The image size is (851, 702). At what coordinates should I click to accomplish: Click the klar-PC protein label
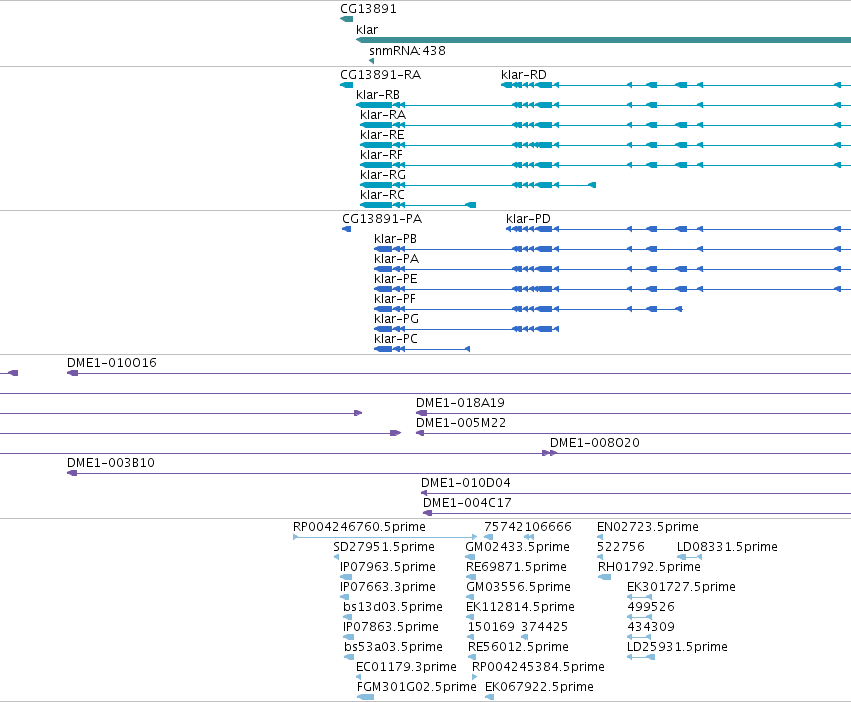tap(396, 339)
